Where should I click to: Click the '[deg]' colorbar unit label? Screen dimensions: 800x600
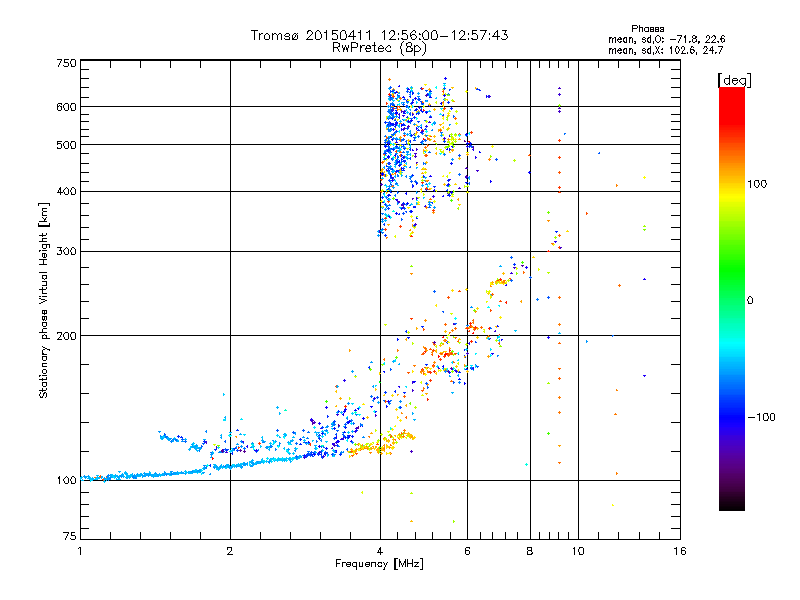coord(734,80)
